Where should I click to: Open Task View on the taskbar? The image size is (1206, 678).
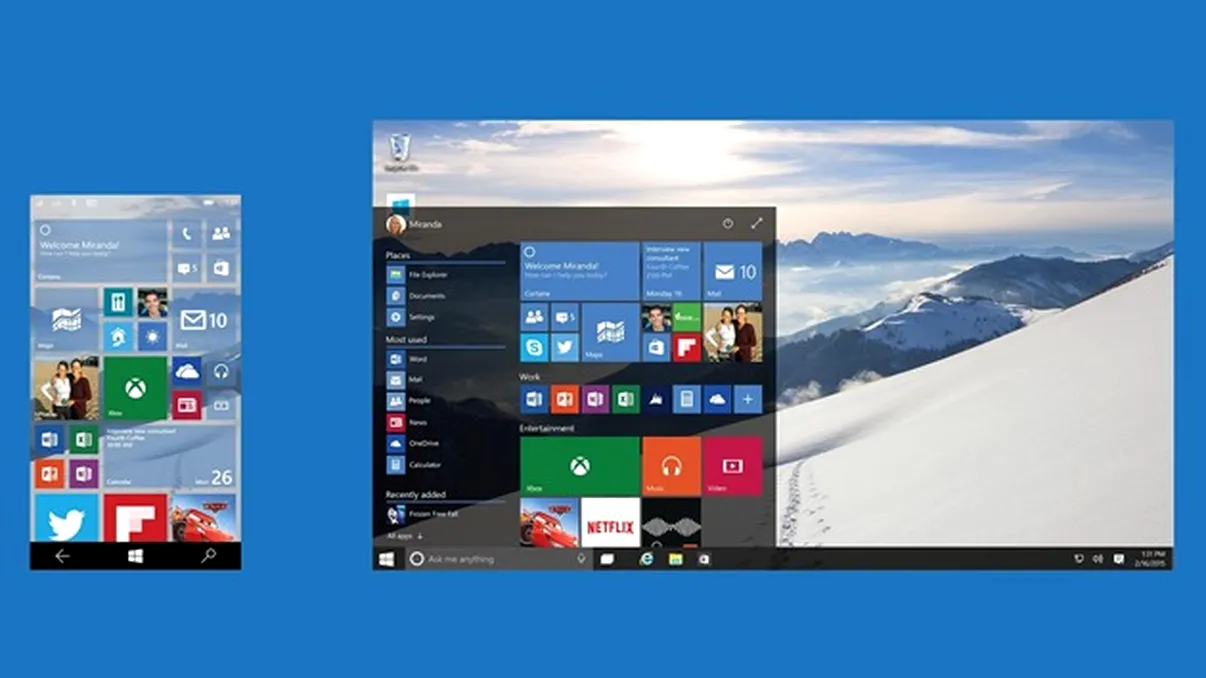point(607,558)
